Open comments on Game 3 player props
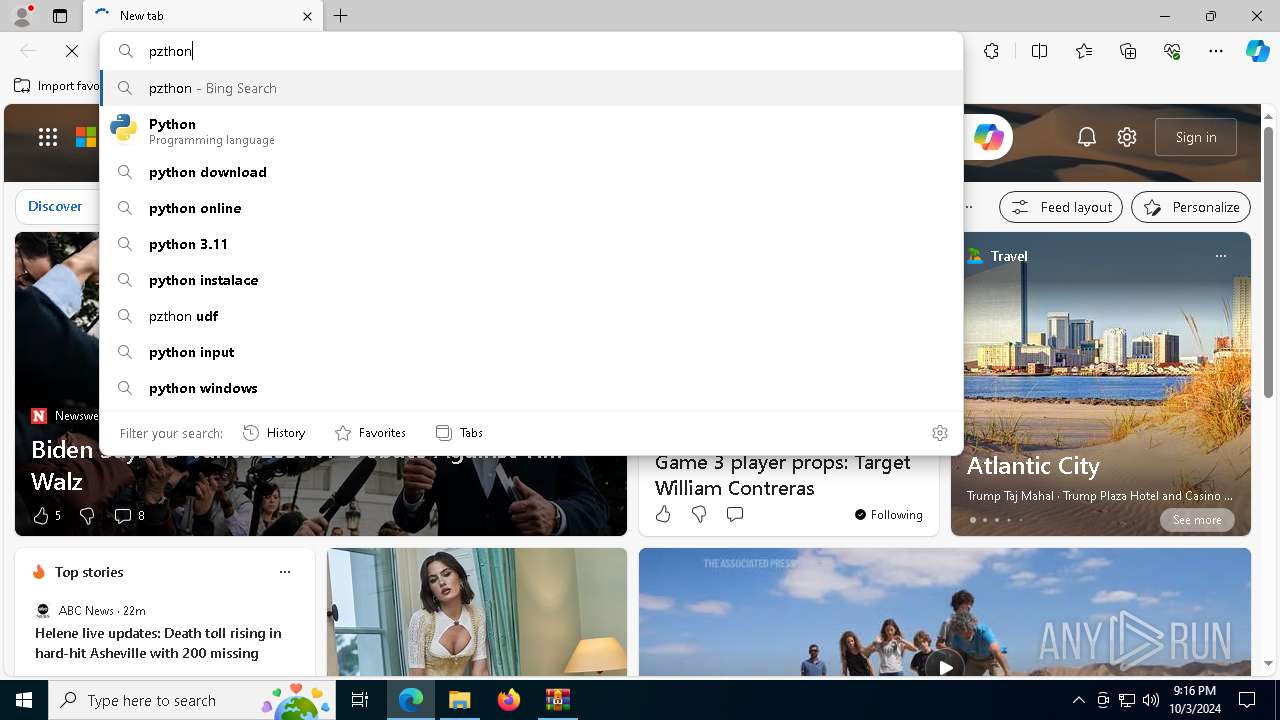The image size is (1280, 720). tap(735, 514)
